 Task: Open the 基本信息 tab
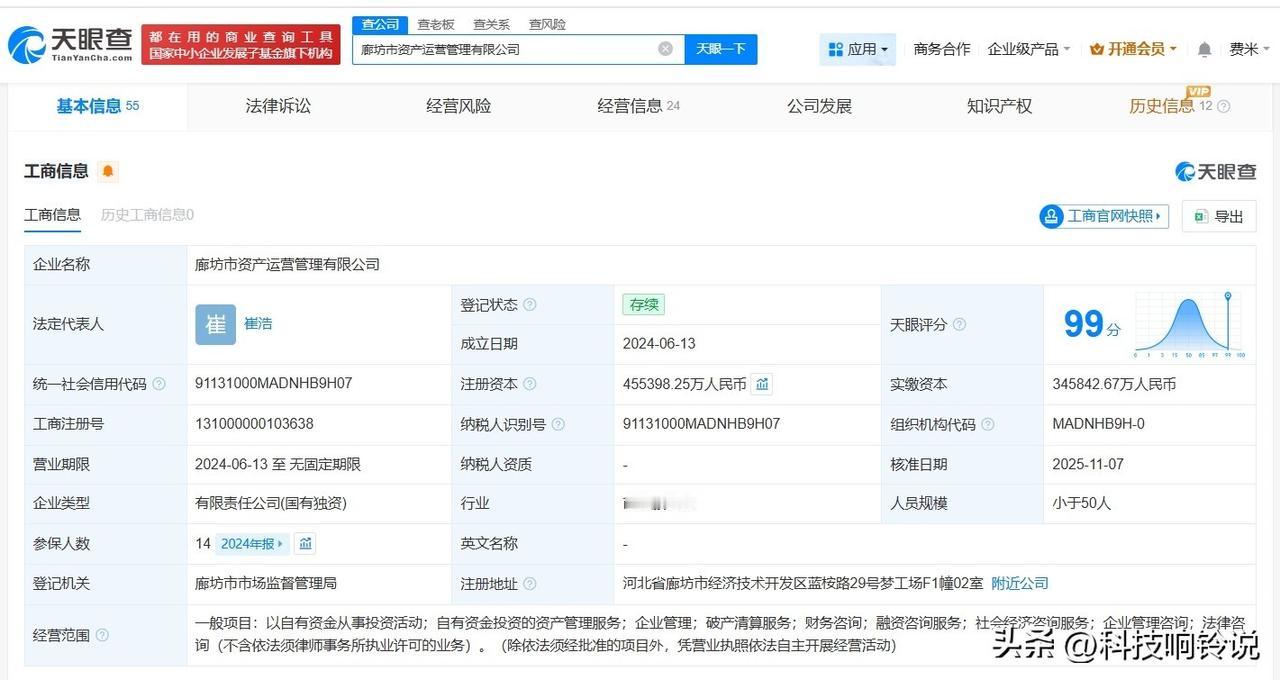click(x=98, y=106)
